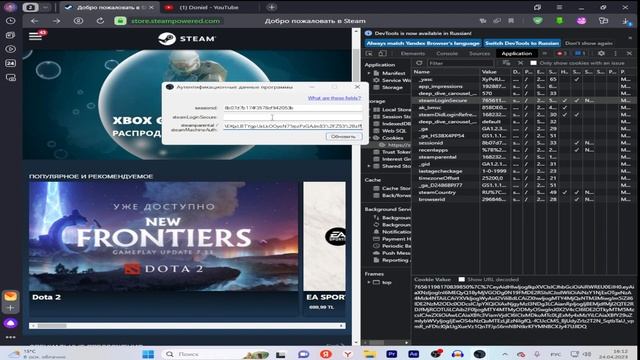Switch to the Elements tab in DevTools
This screenshot has height=360, width=640.
click(x=413, y=53)
